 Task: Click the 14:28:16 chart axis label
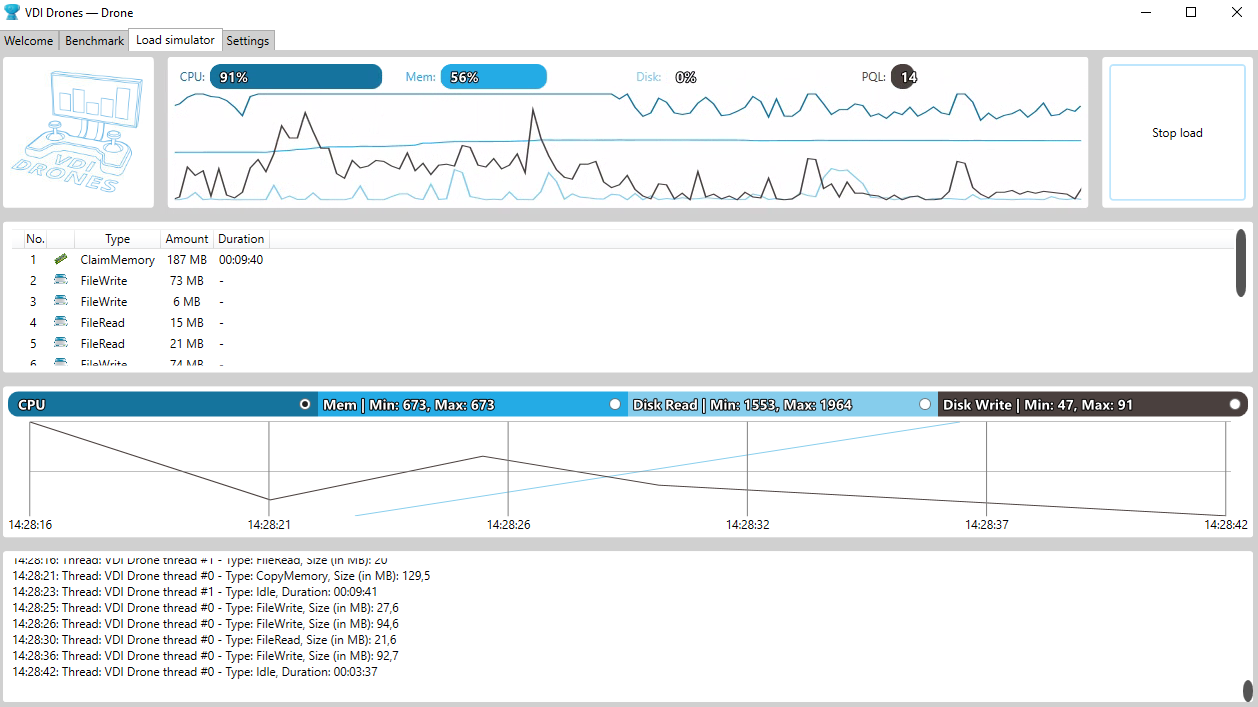[30, 524]
